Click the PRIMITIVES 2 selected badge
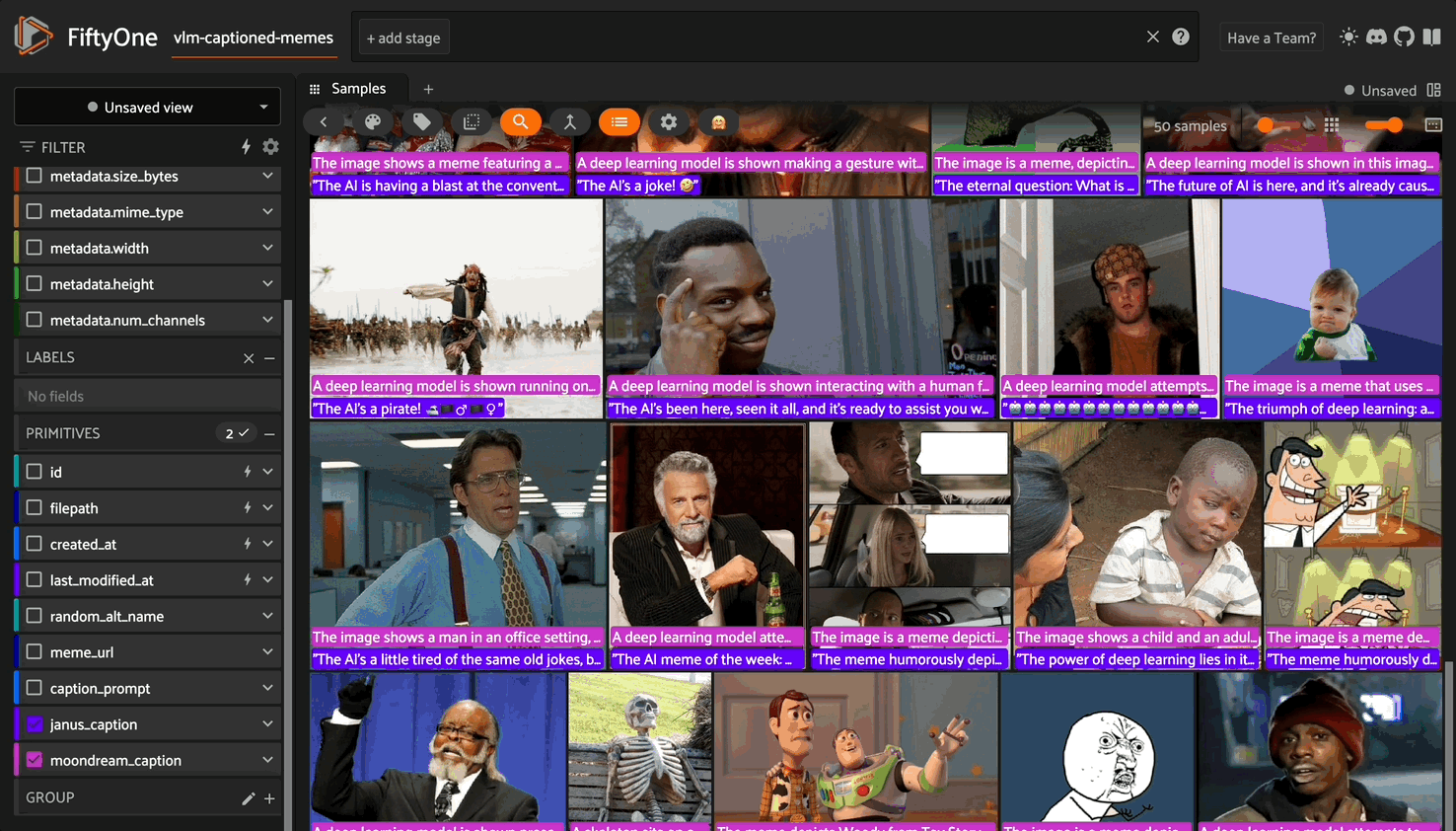Screen dimensions: 1456x831 point(236,433)
